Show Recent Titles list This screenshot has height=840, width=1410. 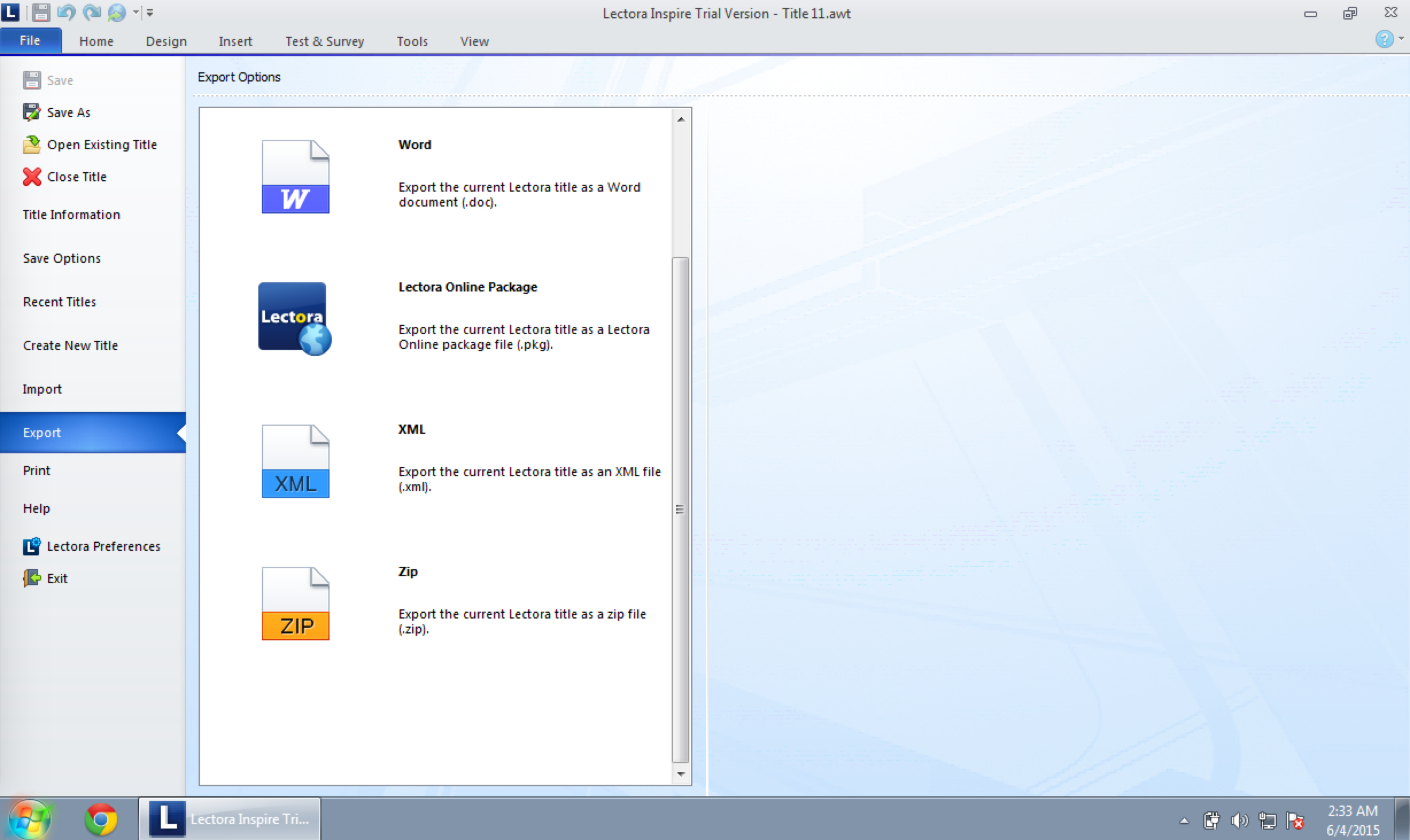click(59, 302)
